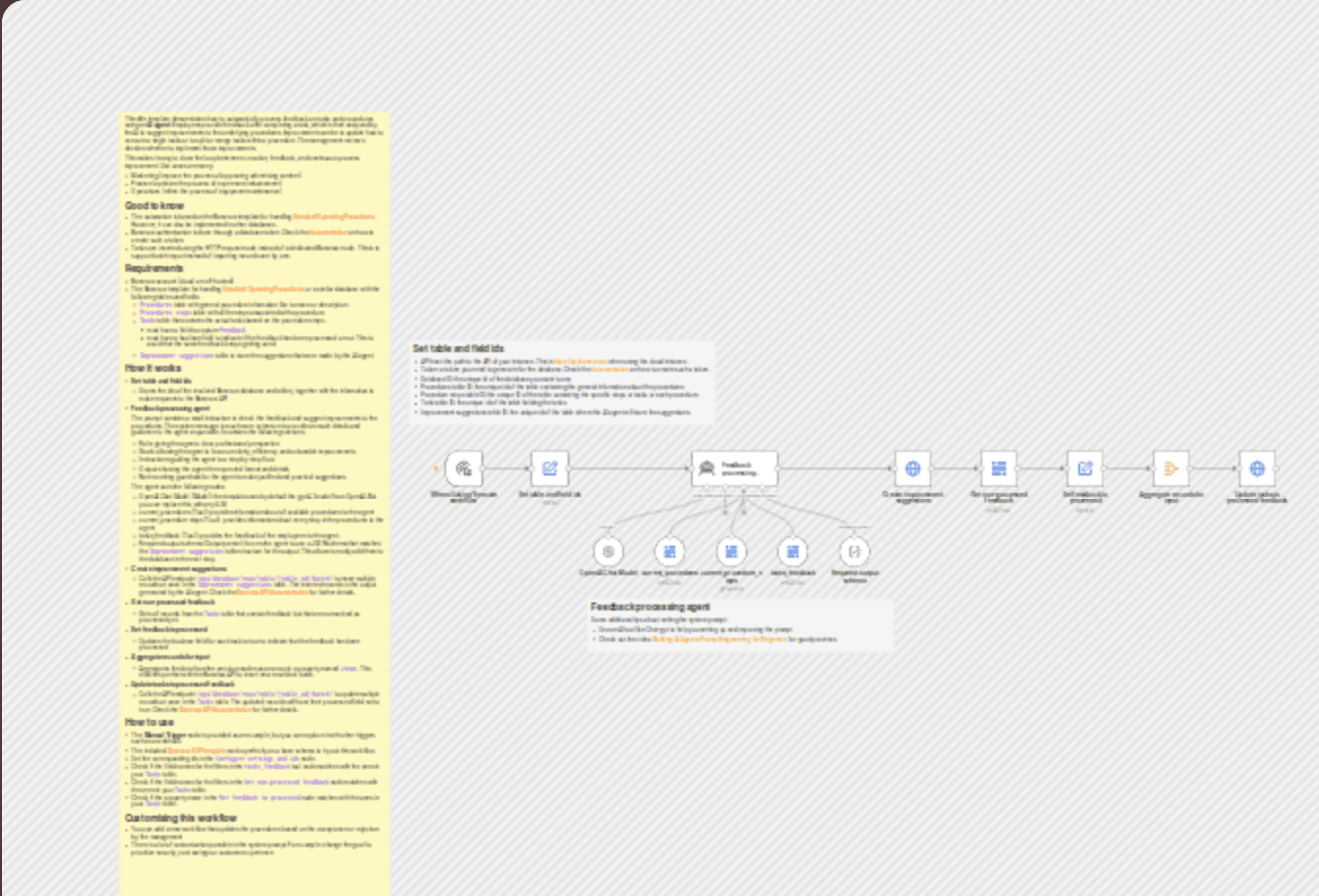Screen dimensions: 1319x896
Task: Select the Aggregate records node
Action: click(1171, 469)
